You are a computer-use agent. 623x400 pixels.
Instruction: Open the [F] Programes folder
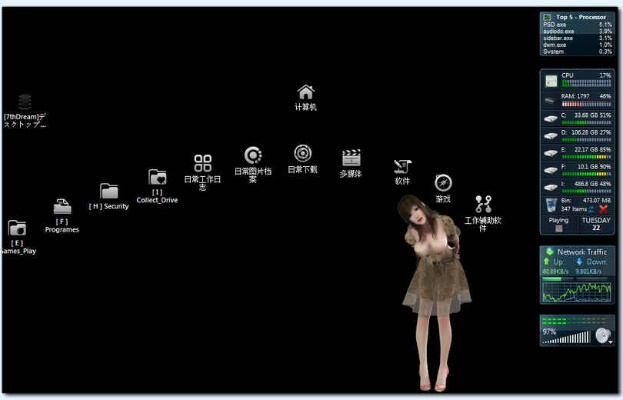[62, 207]
